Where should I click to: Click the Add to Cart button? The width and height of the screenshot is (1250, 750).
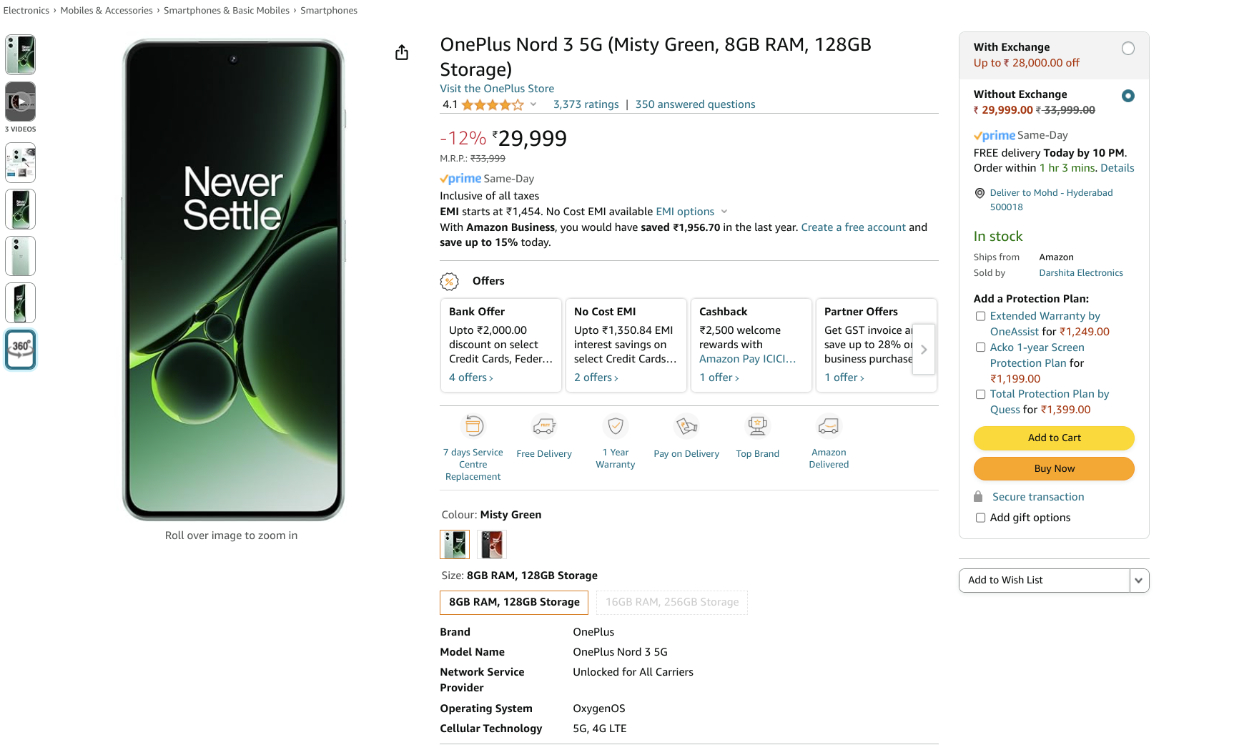1053,438
